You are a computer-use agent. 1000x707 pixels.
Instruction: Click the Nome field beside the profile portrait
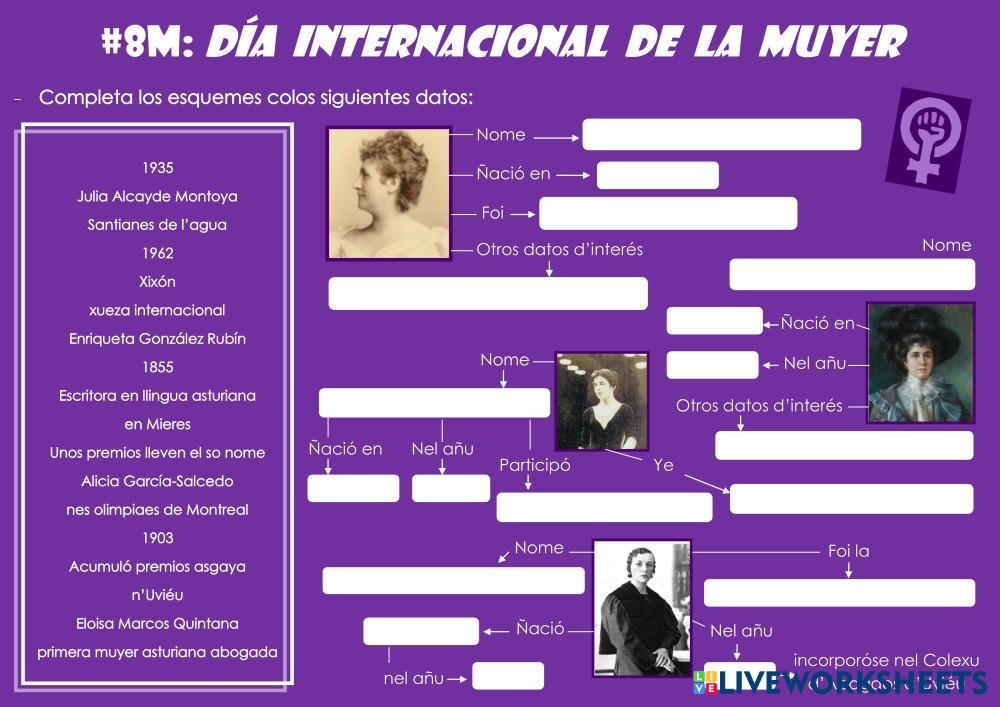click(x=721, y=134)
